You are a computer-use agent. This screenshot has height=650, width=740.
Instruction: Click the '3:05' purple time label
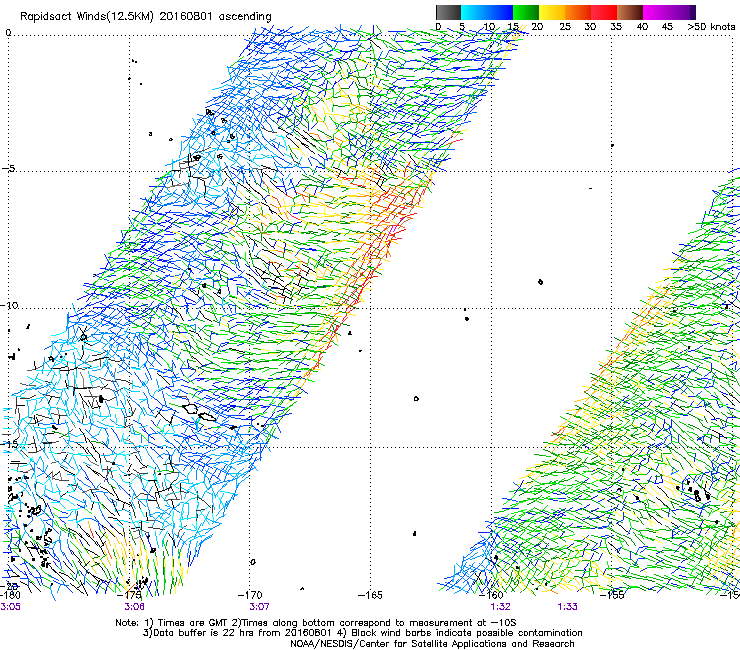click(x=10, y=607)
